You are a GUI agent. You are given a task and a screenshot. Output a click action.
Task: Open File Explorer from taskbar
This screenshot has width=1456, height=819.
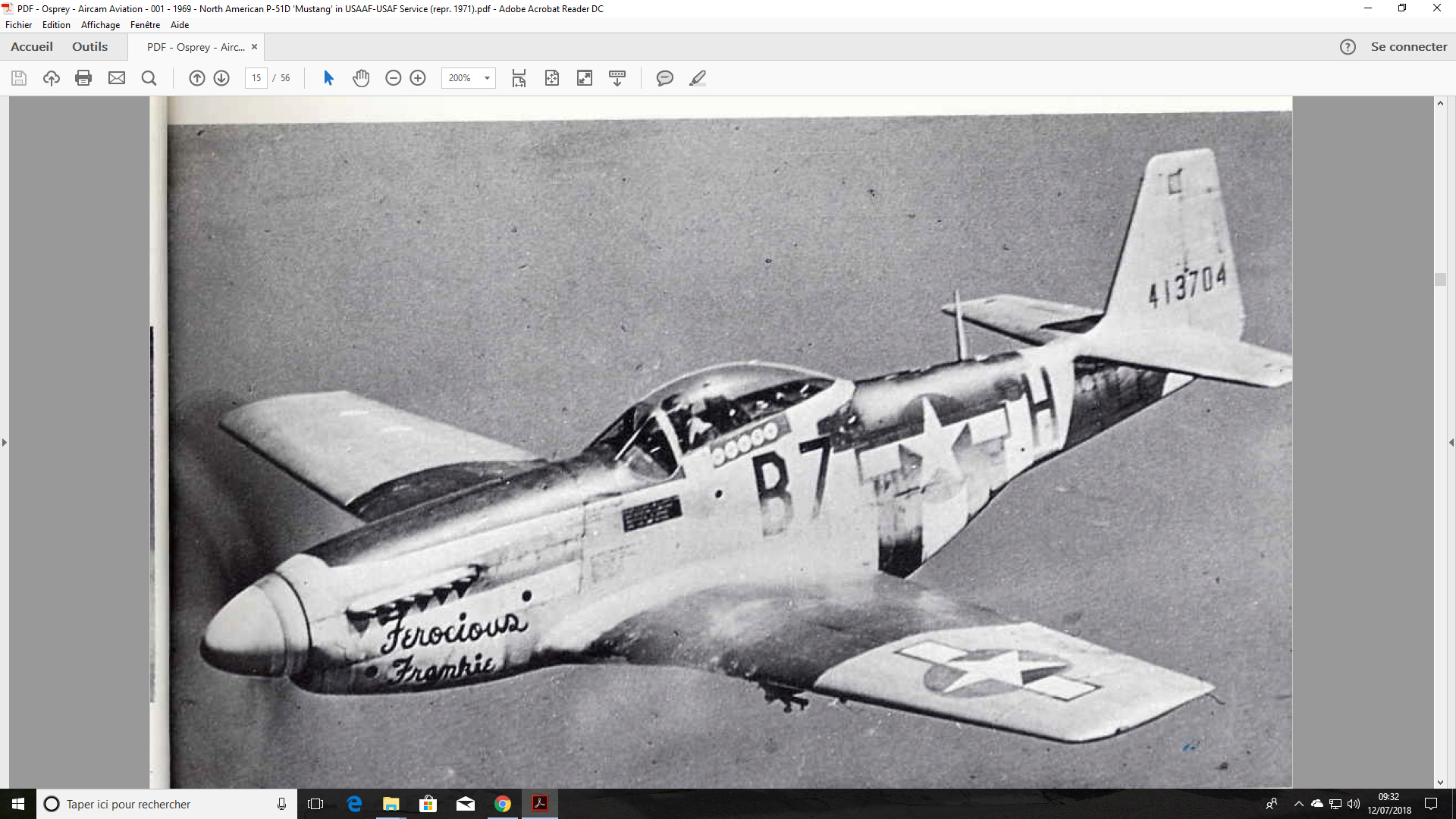point(391,804)
